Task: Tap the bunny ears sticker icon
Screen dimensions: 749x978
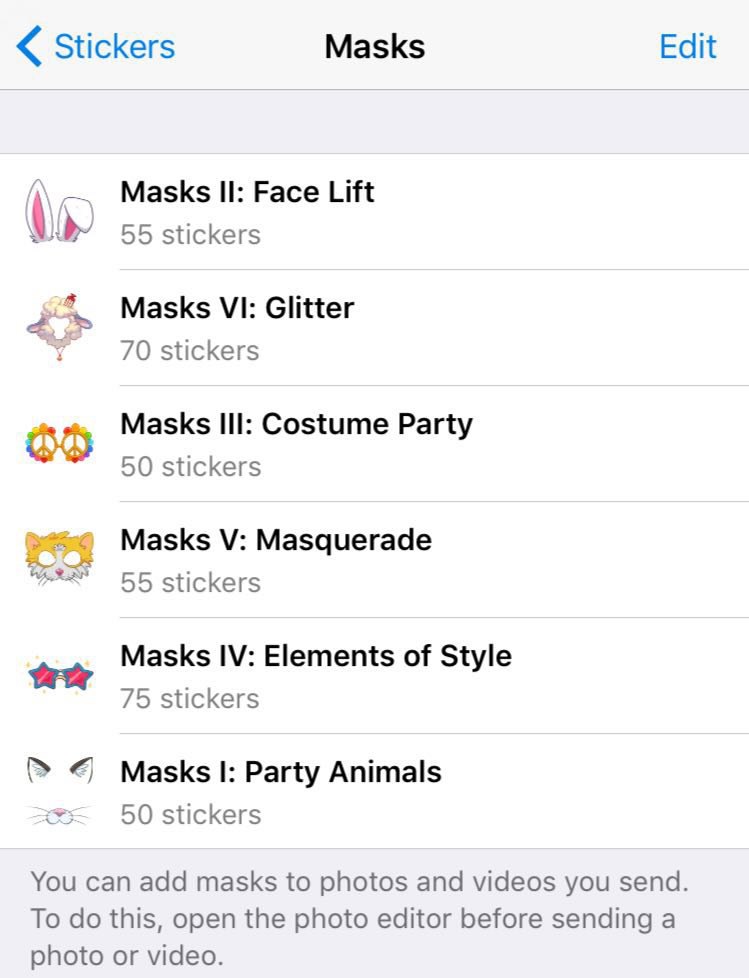Action: coord(59,211)
